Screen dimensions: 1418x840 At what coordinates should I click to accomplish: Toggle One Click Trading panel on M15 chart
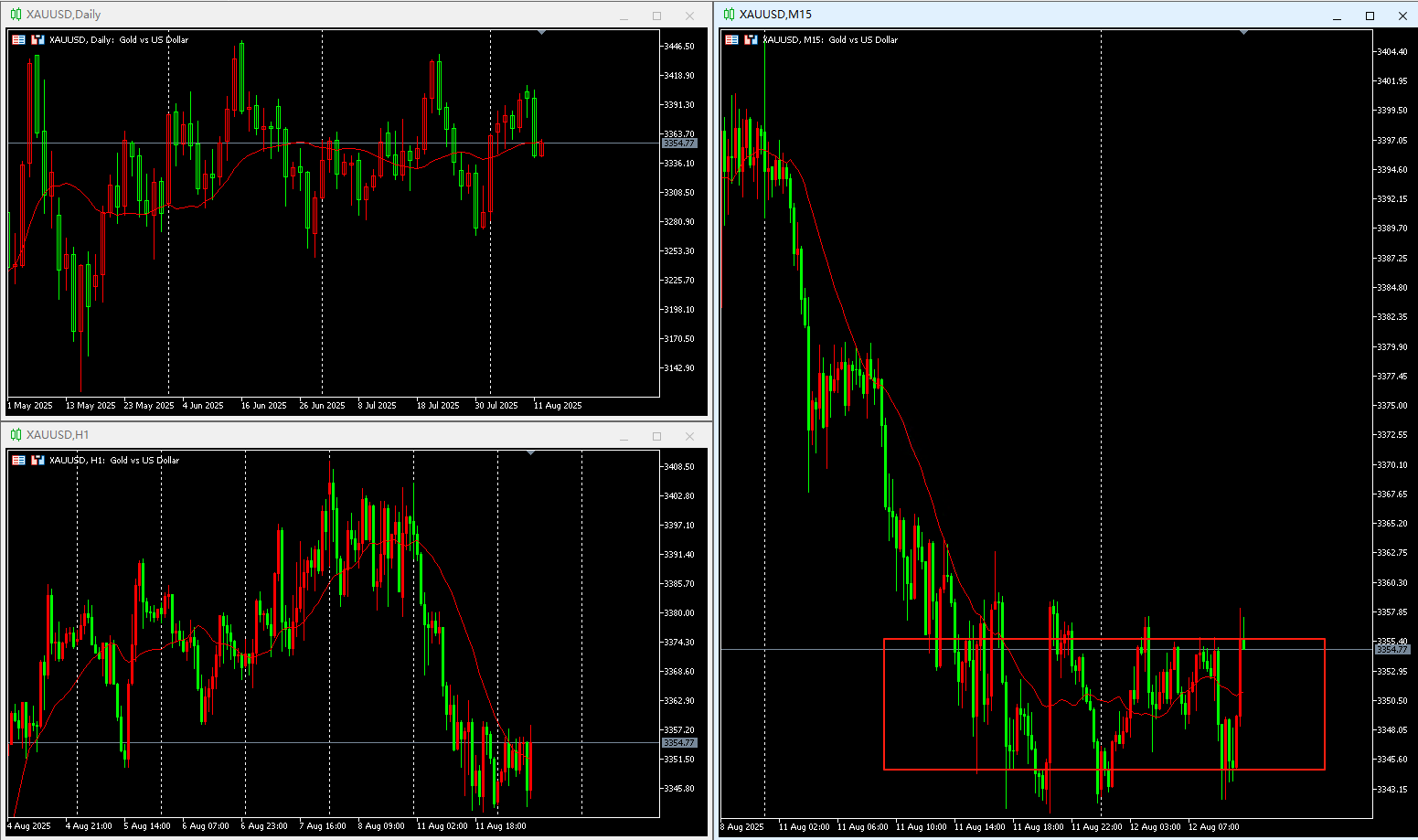click(x=751, y=39)
